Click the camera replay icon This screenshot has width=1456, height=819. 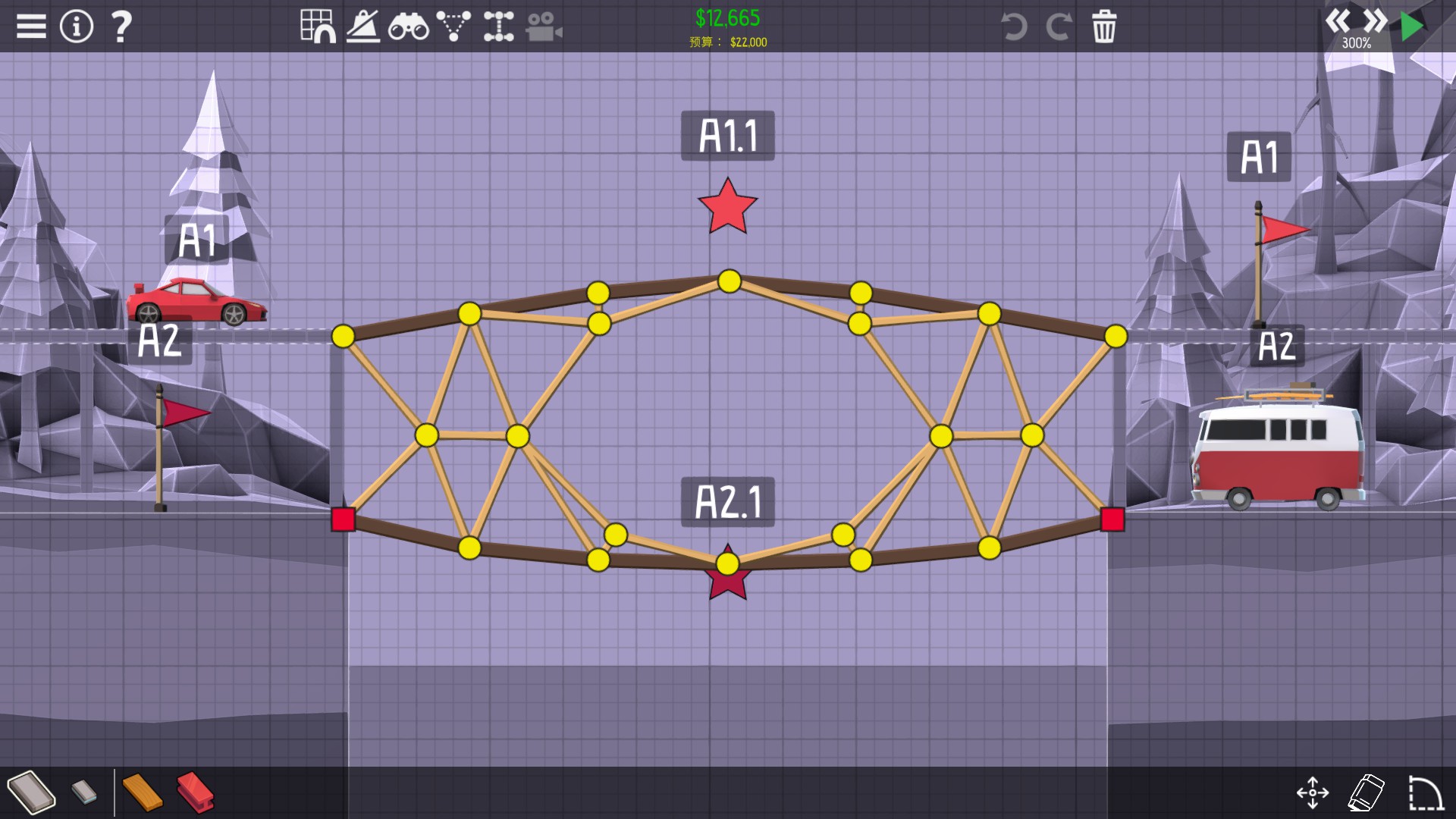pyautogui.click(x=544, y=27)
